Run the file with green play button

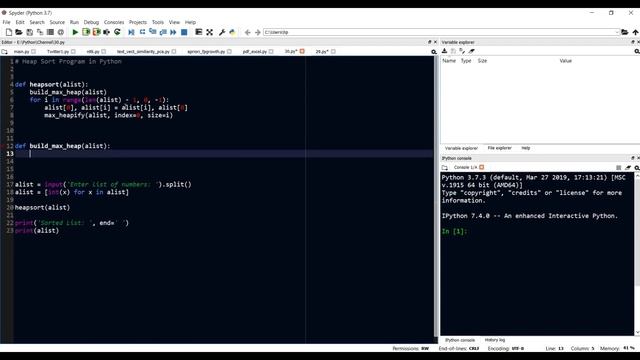pyautogui.click(x=75, y=32)
